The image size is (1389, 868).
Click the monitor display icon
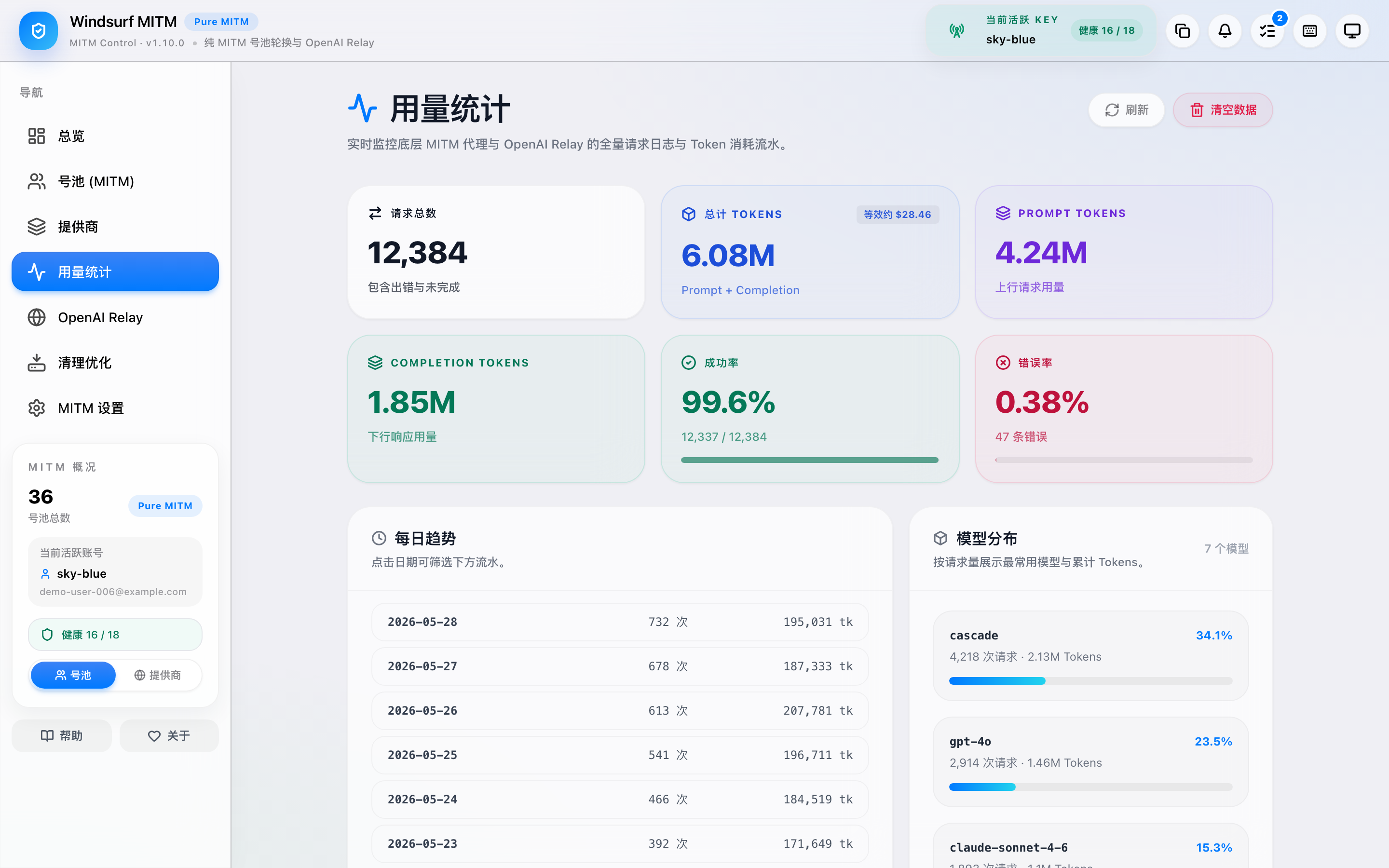(1352, 31)
